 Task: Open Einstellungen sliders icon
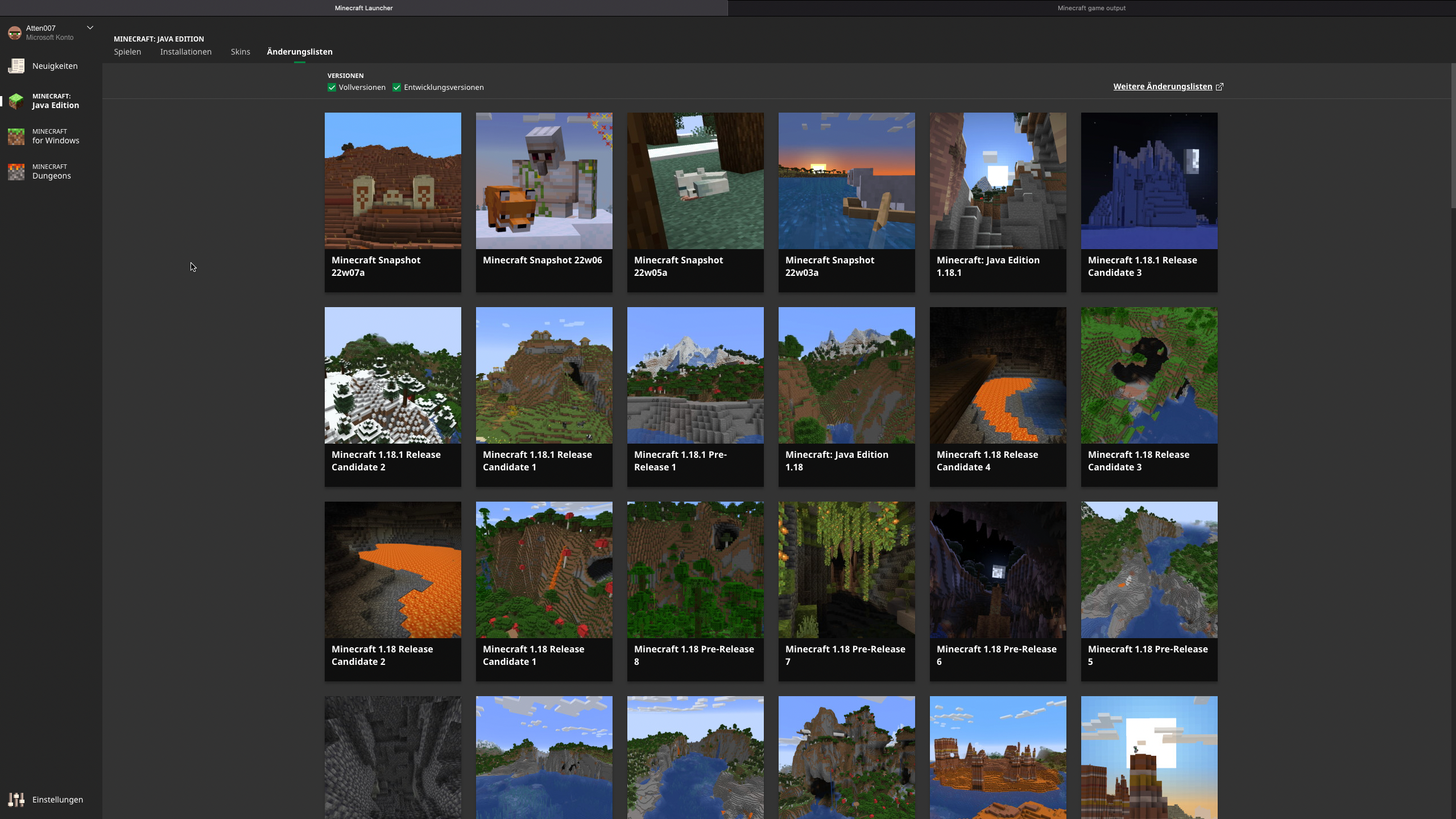[x=16, y=800]
